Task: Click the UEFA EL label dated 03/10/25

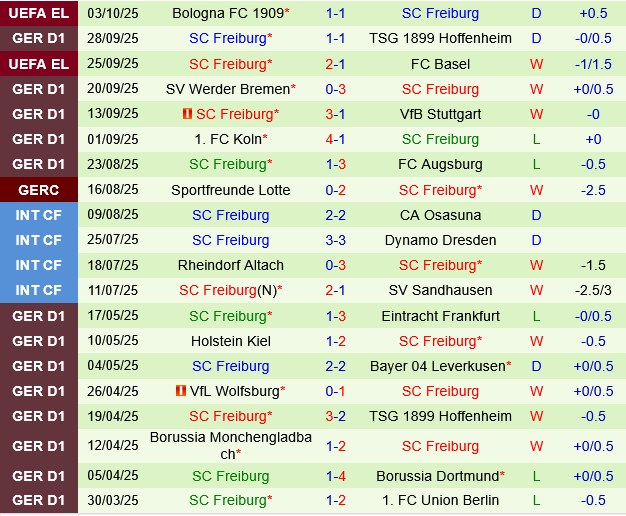Action: pos(38,13)
